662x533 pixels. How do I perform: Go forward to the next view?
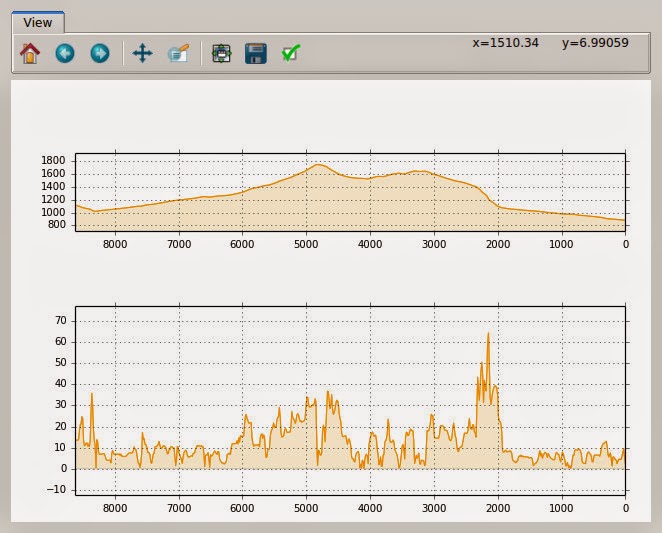pyautogui.click(x=100, y=54)
